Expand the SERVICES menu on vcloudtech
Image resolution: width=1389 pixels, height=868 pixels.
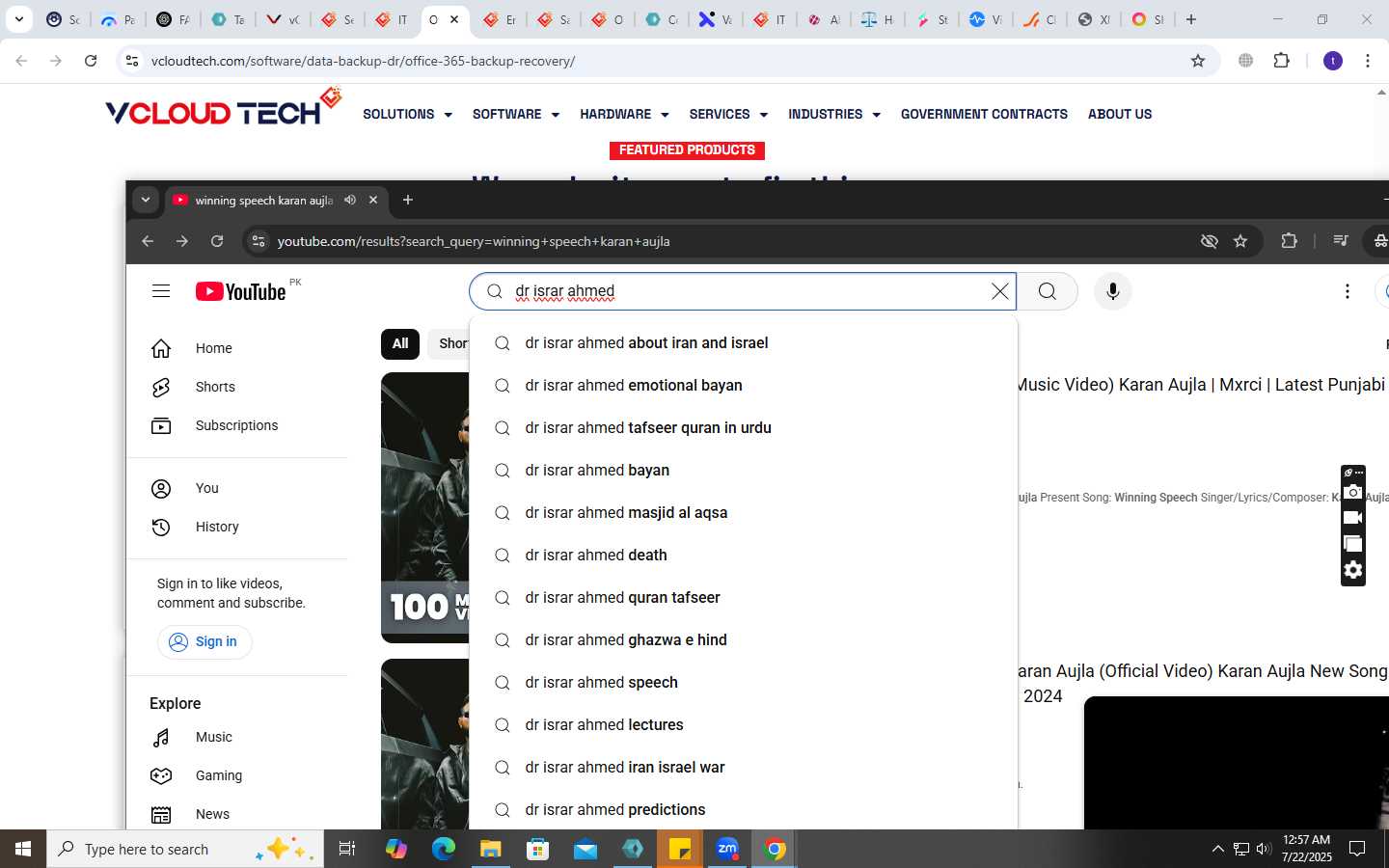point(728,114)
